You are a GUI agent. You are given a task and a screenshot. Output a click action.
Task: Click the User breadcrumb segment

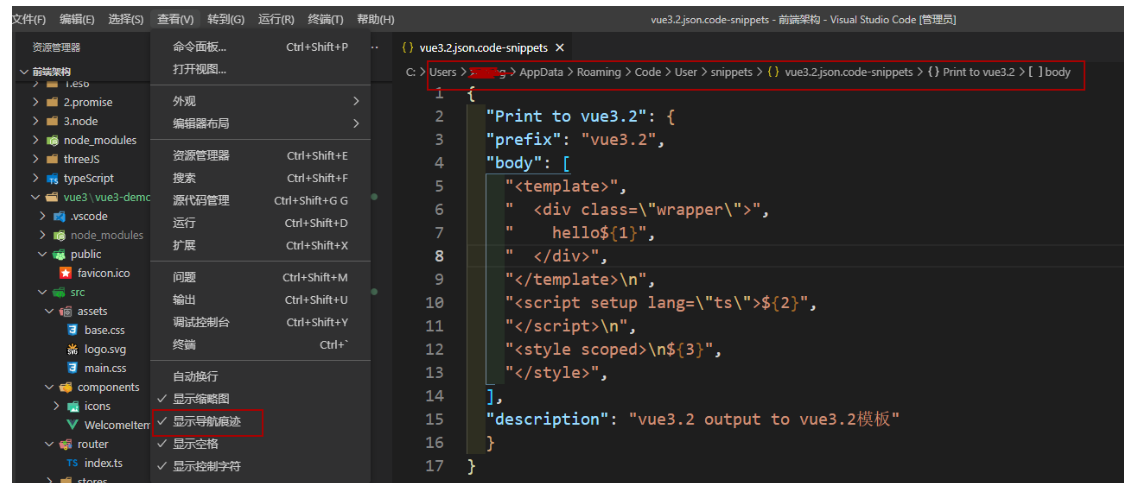click(686, 72)
